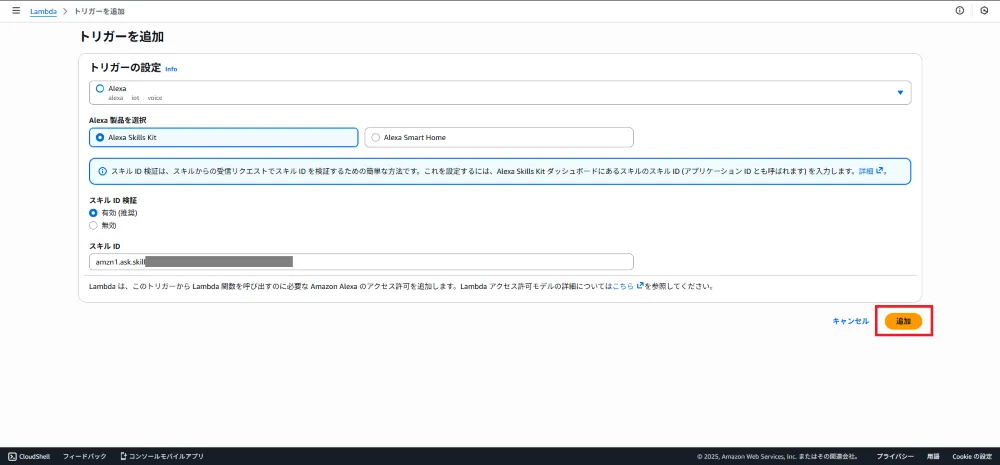Open プライバシー footer link
The height and width of the screenshot is (465, 1000).
[895, 457]
